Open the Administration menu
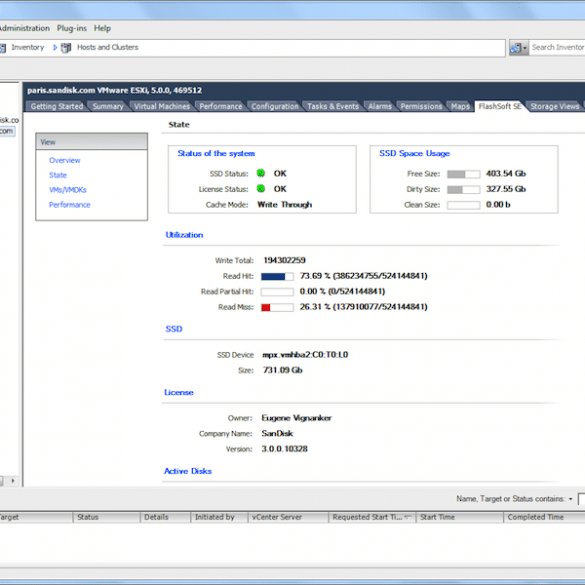585x585 pixels. click(x=24, y=28)
